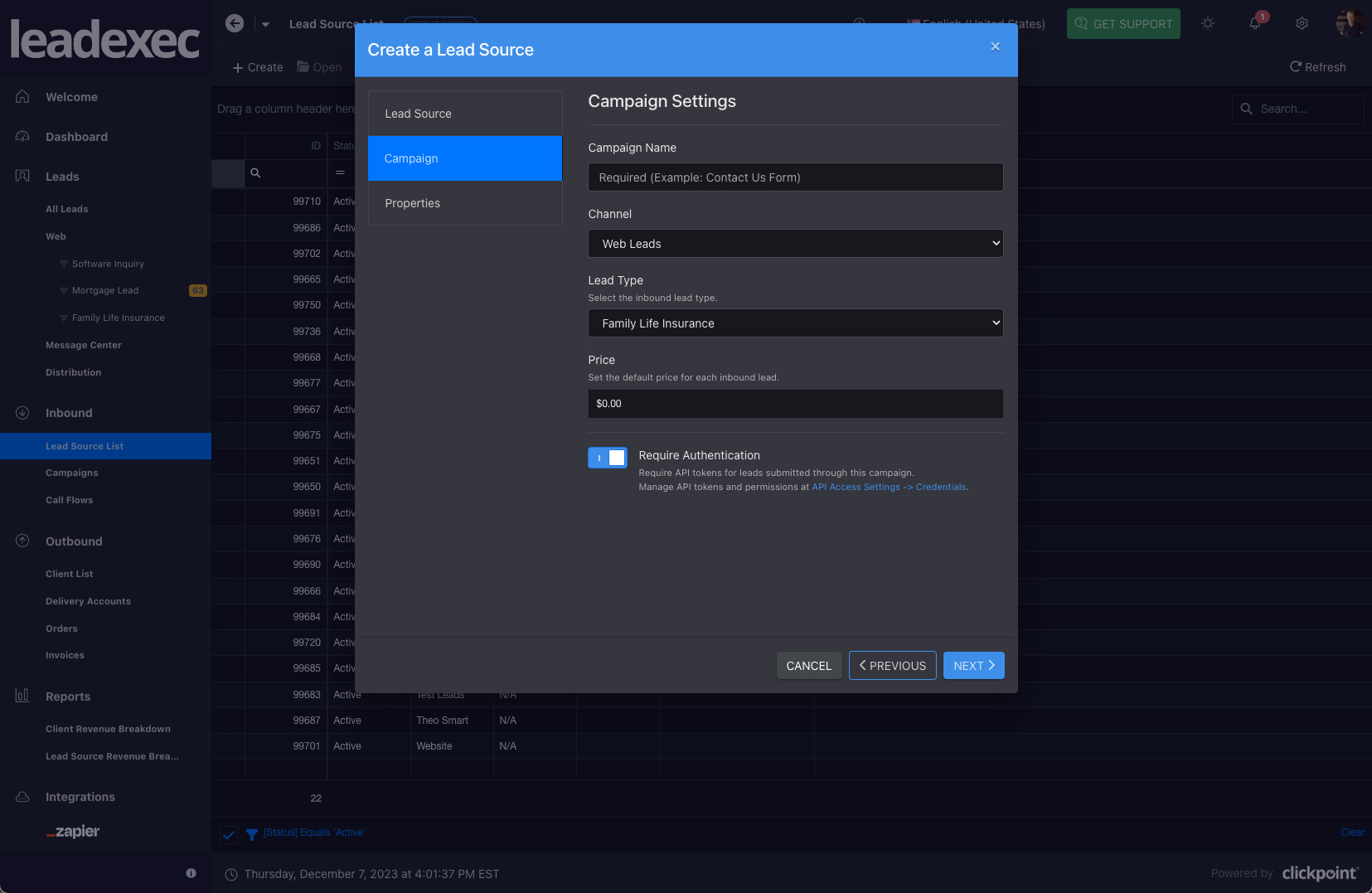Screen dimensions: 1372x893
Task: Click the back arrow icon
Action: click(x=235, y=23)
